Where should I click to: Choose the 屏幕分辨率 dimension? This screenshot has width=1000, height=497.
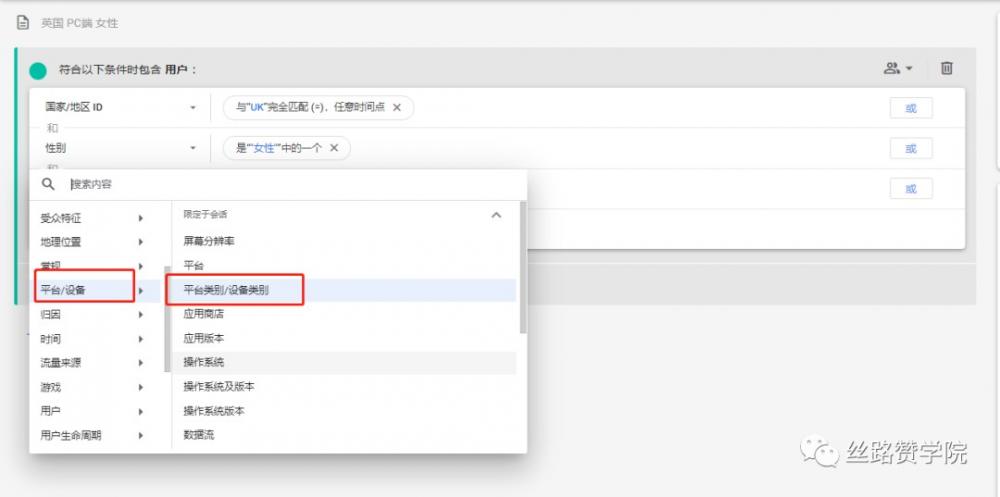(x=344, y=241)
